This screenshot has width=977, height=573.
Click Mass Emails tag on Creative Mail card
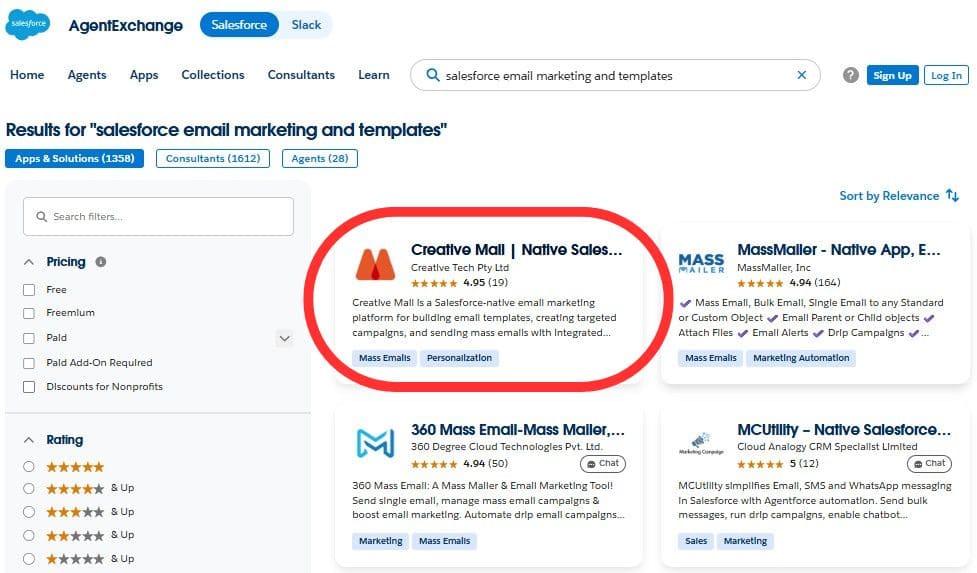click(385, 358)
